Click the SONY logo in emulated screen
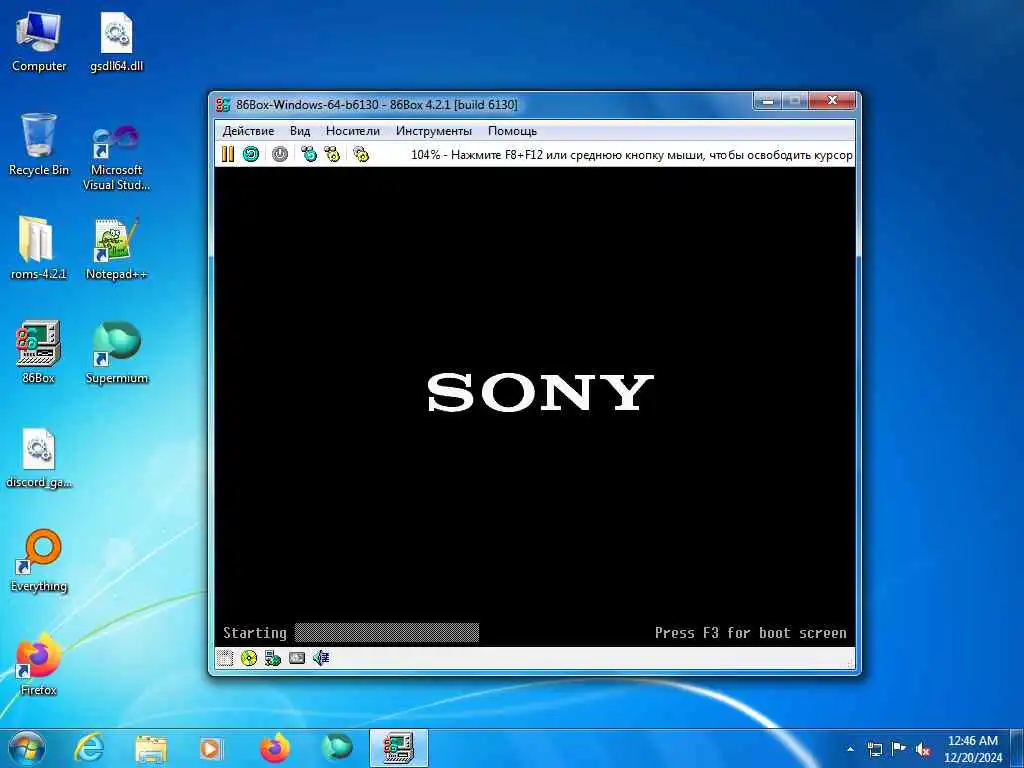The image size is (1024, 768). [x=540, y=392]
